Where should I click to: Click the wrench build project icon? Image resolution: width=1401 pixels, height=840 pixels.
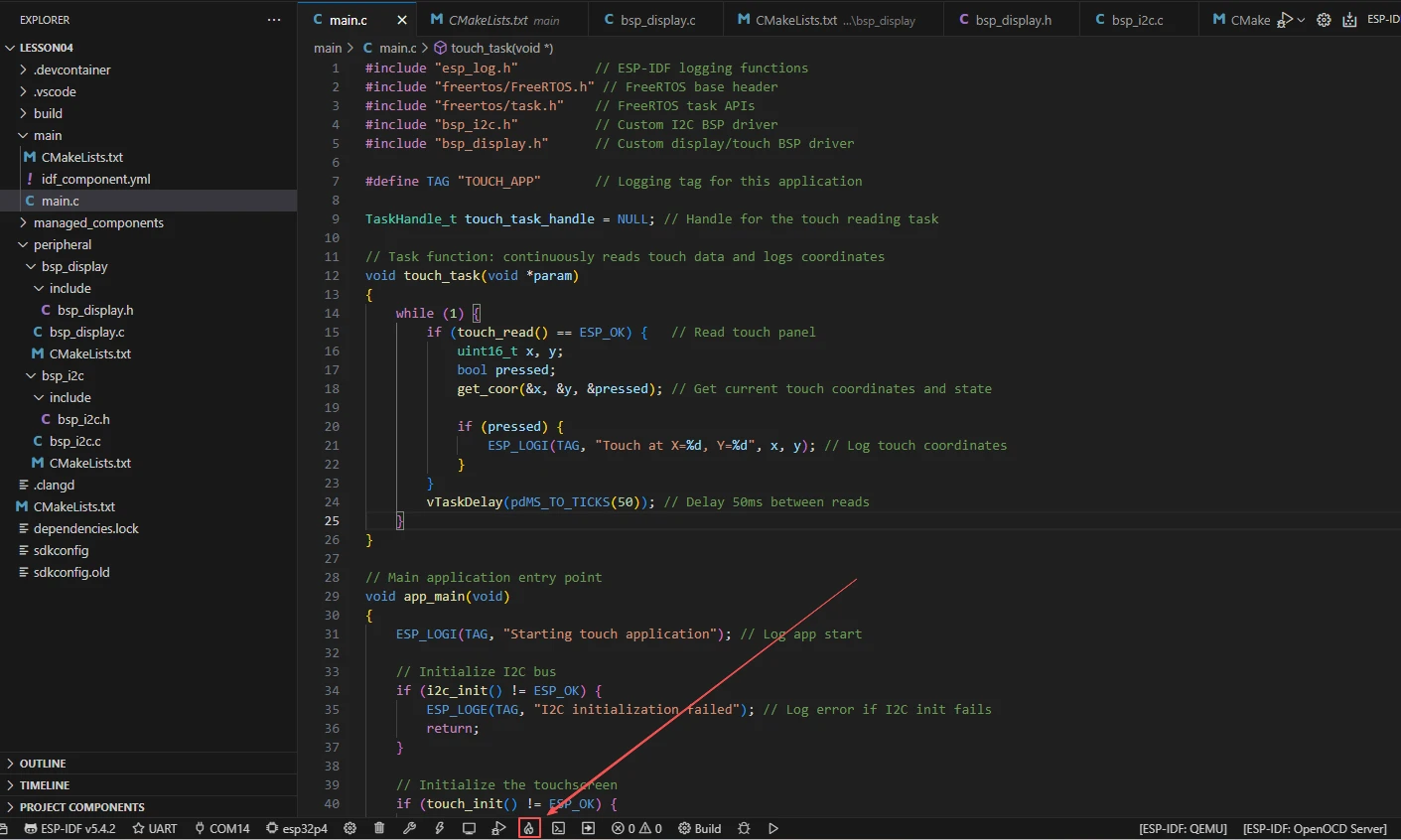tap(409, 828)
